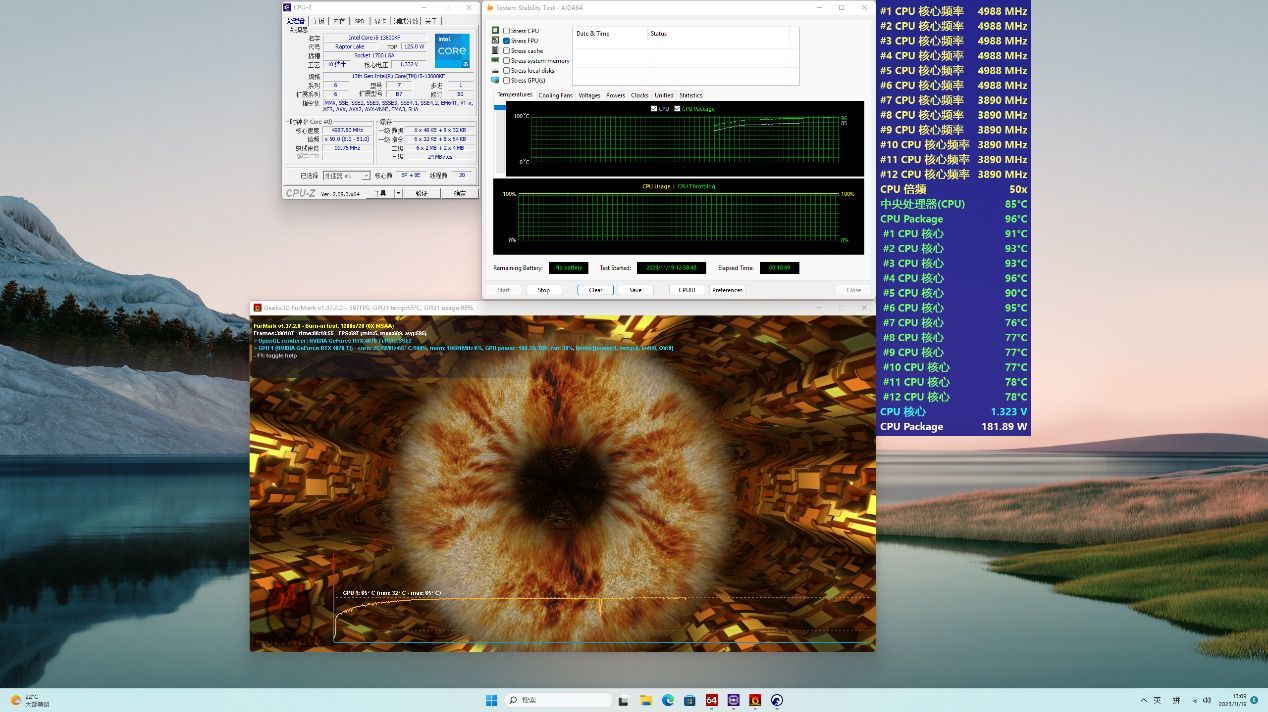The image size is (1268, 712).
Task: Show hidden system tray icons
Action: pos(1143,700)
